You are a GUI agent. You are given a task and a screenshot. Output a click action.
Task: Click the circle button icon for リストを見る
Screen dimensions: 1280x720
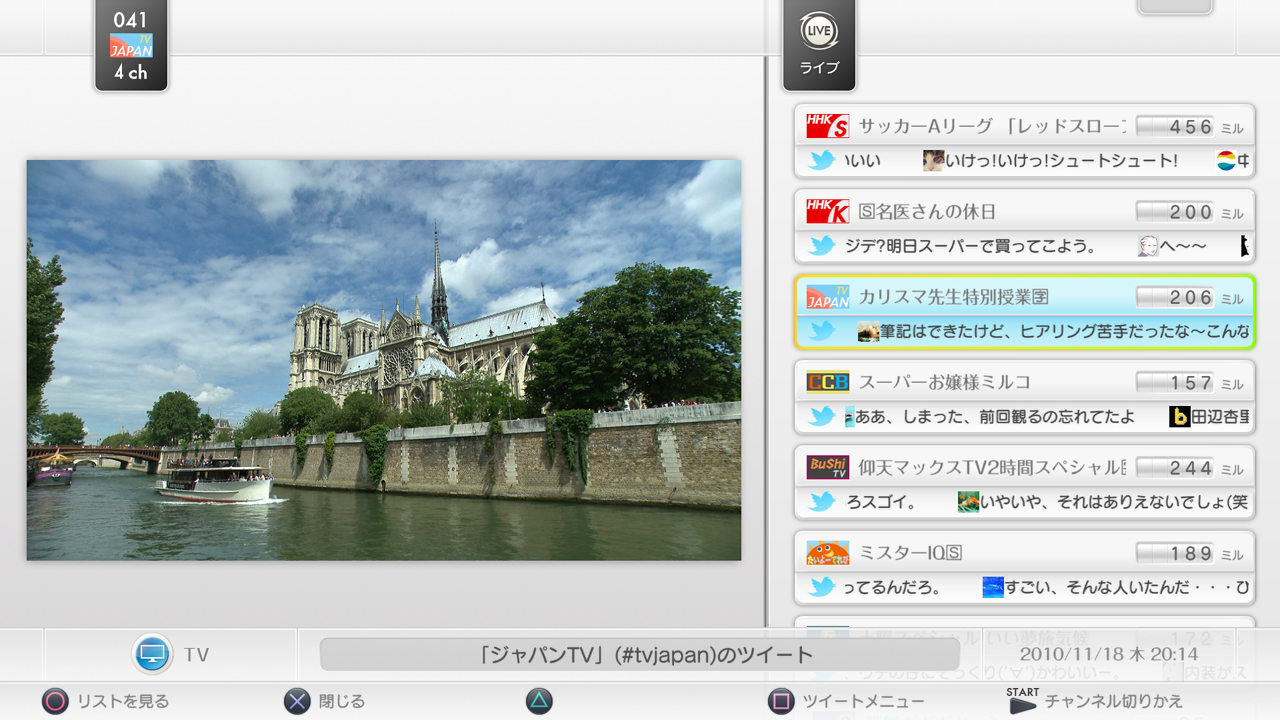55,701
